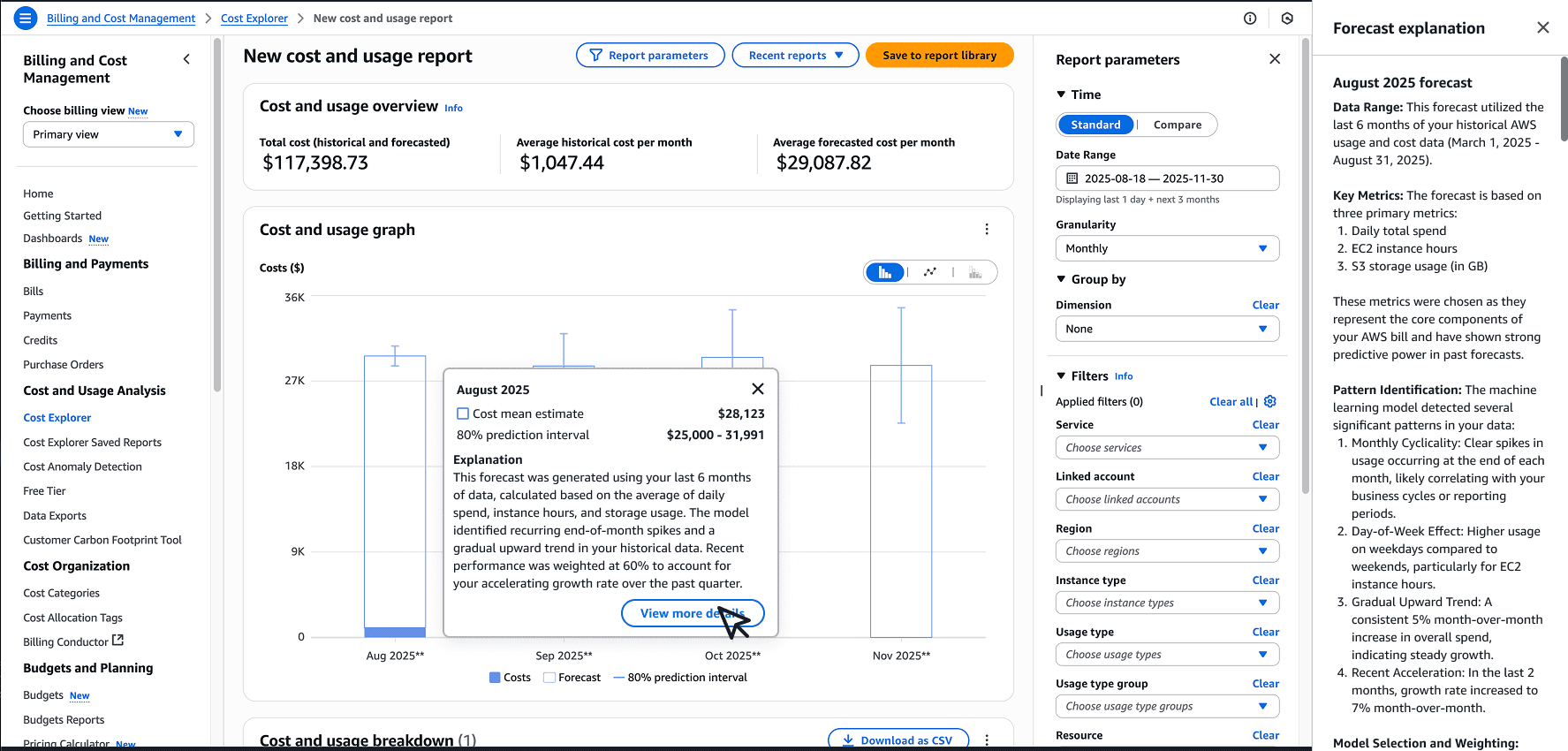The image size is (1568, 751).
Task: Click the info circle icon in top bar
Action: 1250,19
